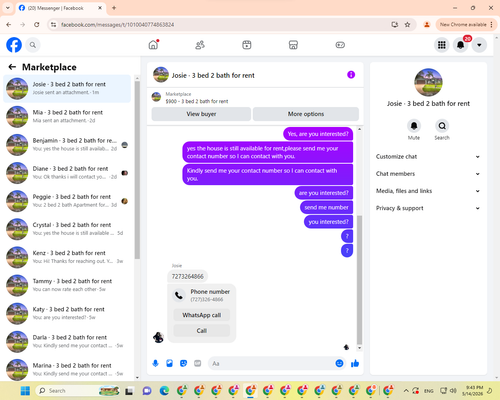Go to the Home feed icon
This screenshot has height=400, width=500.
click(153, 45)
